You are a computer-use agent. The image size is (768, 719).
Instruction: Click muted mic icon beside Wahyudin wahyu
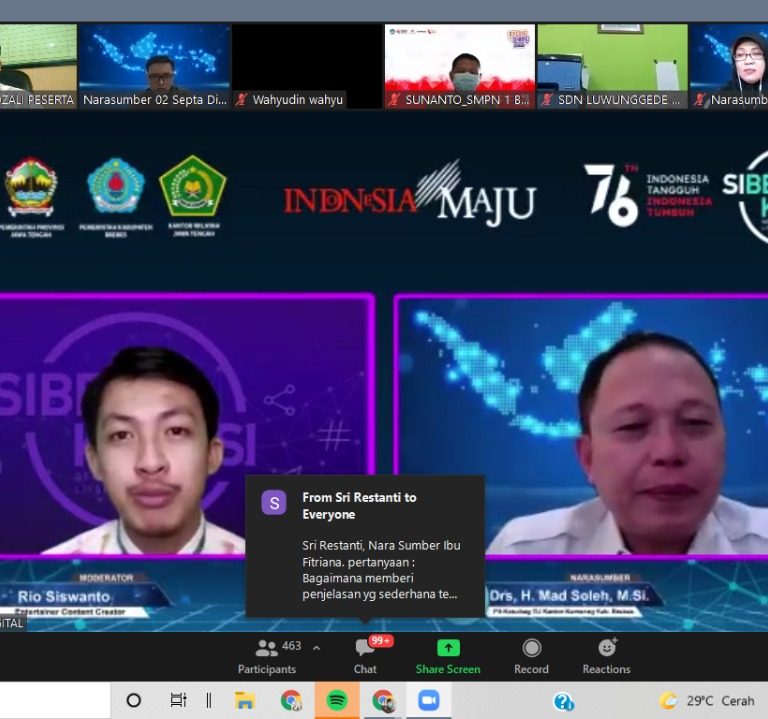tap(241, 100)
